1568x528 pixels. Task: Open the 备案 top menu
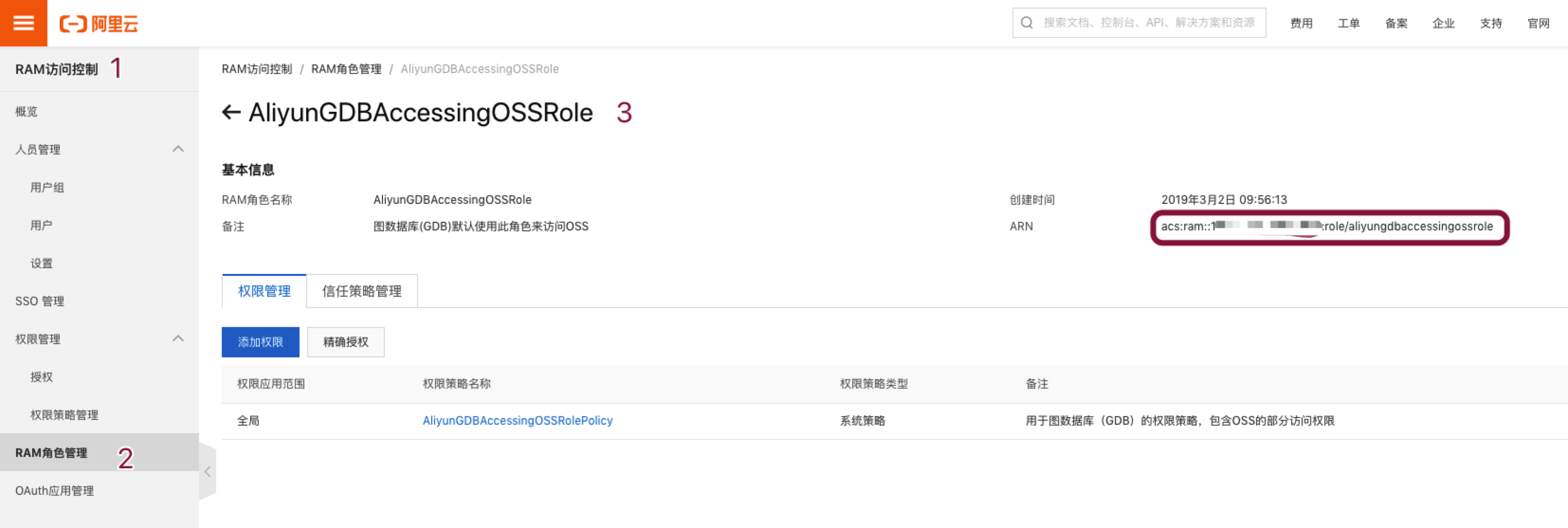tap(1396, 23)
